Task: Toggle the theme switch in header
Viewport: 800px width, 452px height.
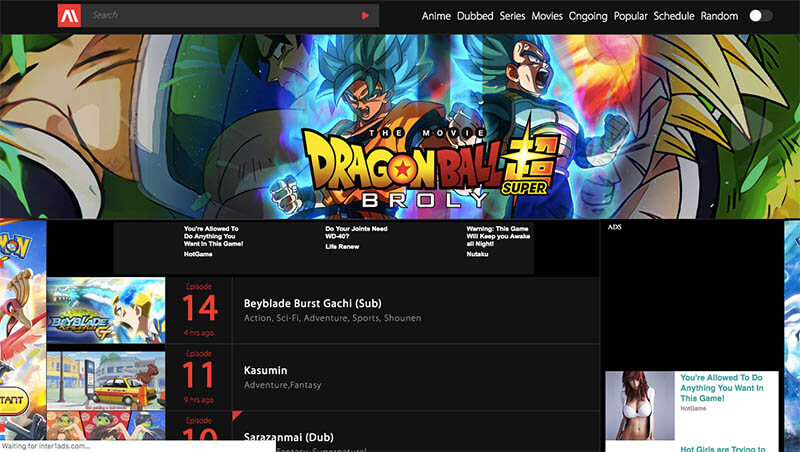Action: coord(761,16)
